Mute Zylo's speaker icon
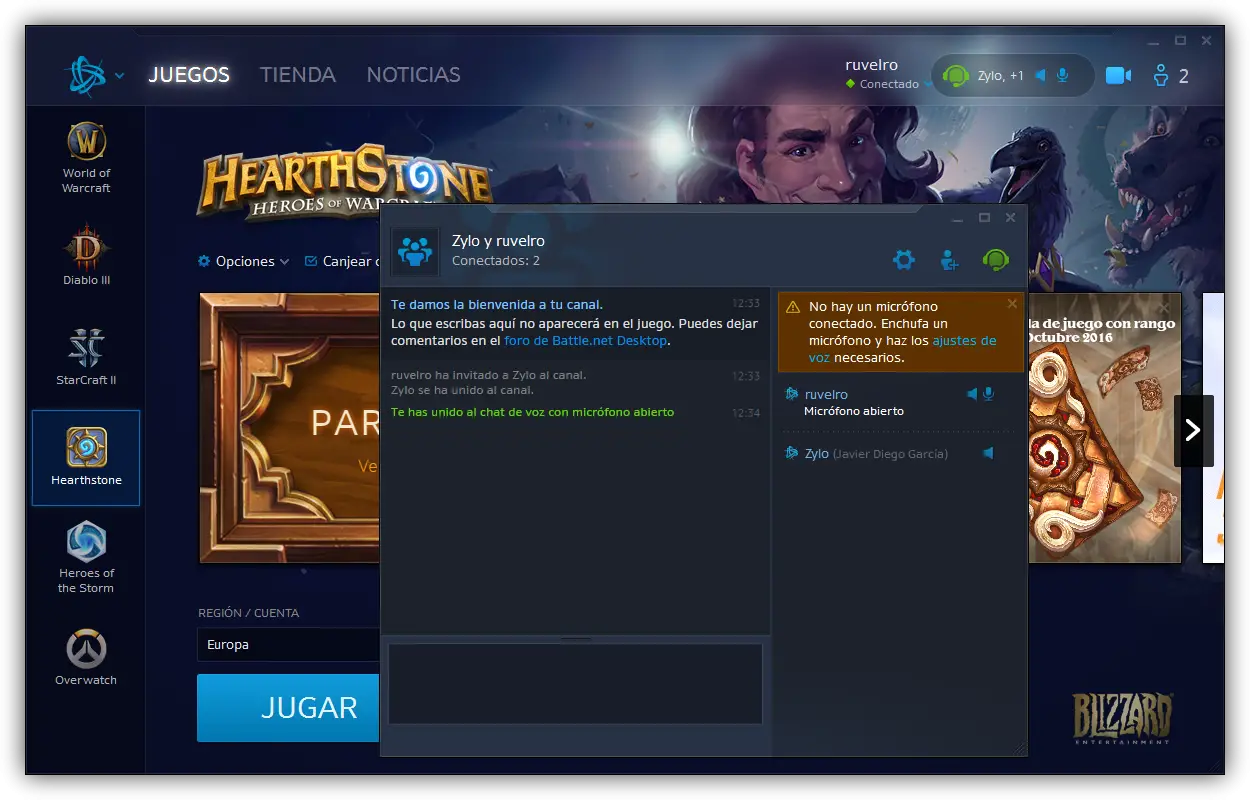1250x800 pixels. point(988,453)
